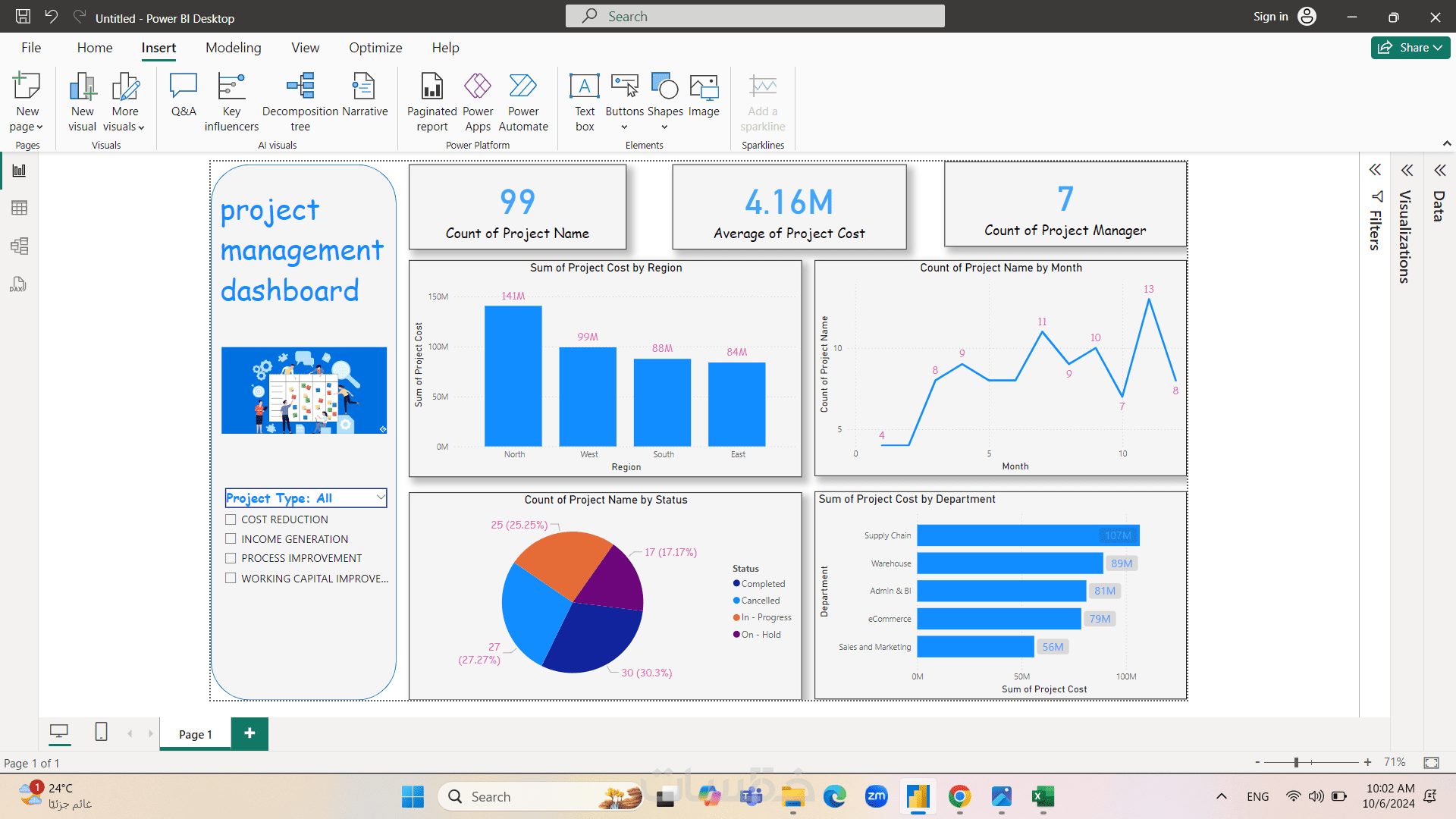Image resolution: width=1456 pixels, height=819 pixels.
Task: Expand the Visualizations pane
Action: 1407,171
